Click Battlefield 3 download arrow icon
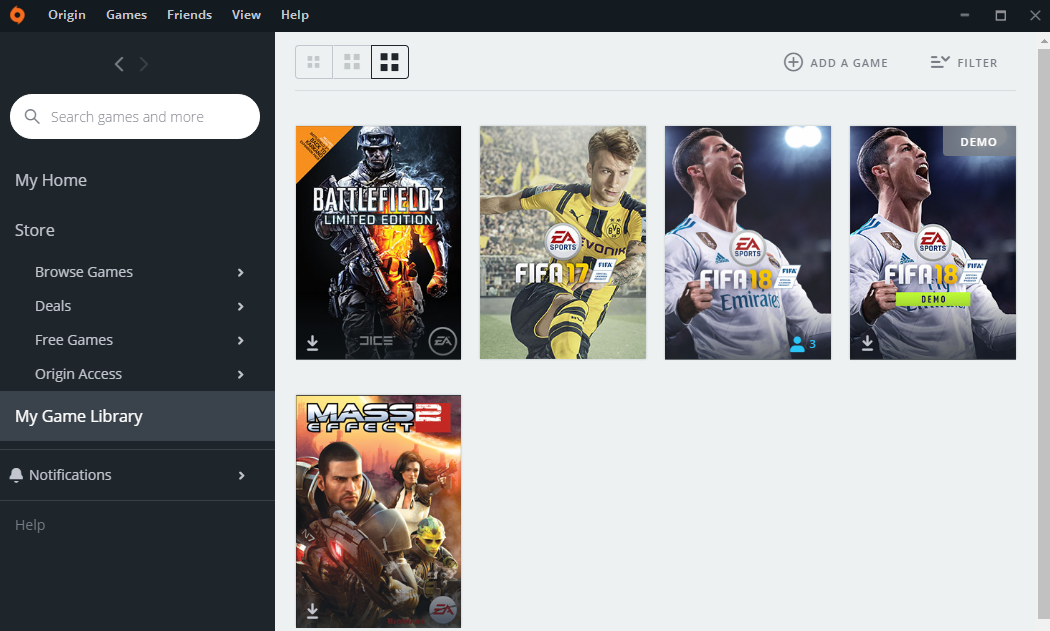Viewport: 1050px width, 631px height. point(313,343)
